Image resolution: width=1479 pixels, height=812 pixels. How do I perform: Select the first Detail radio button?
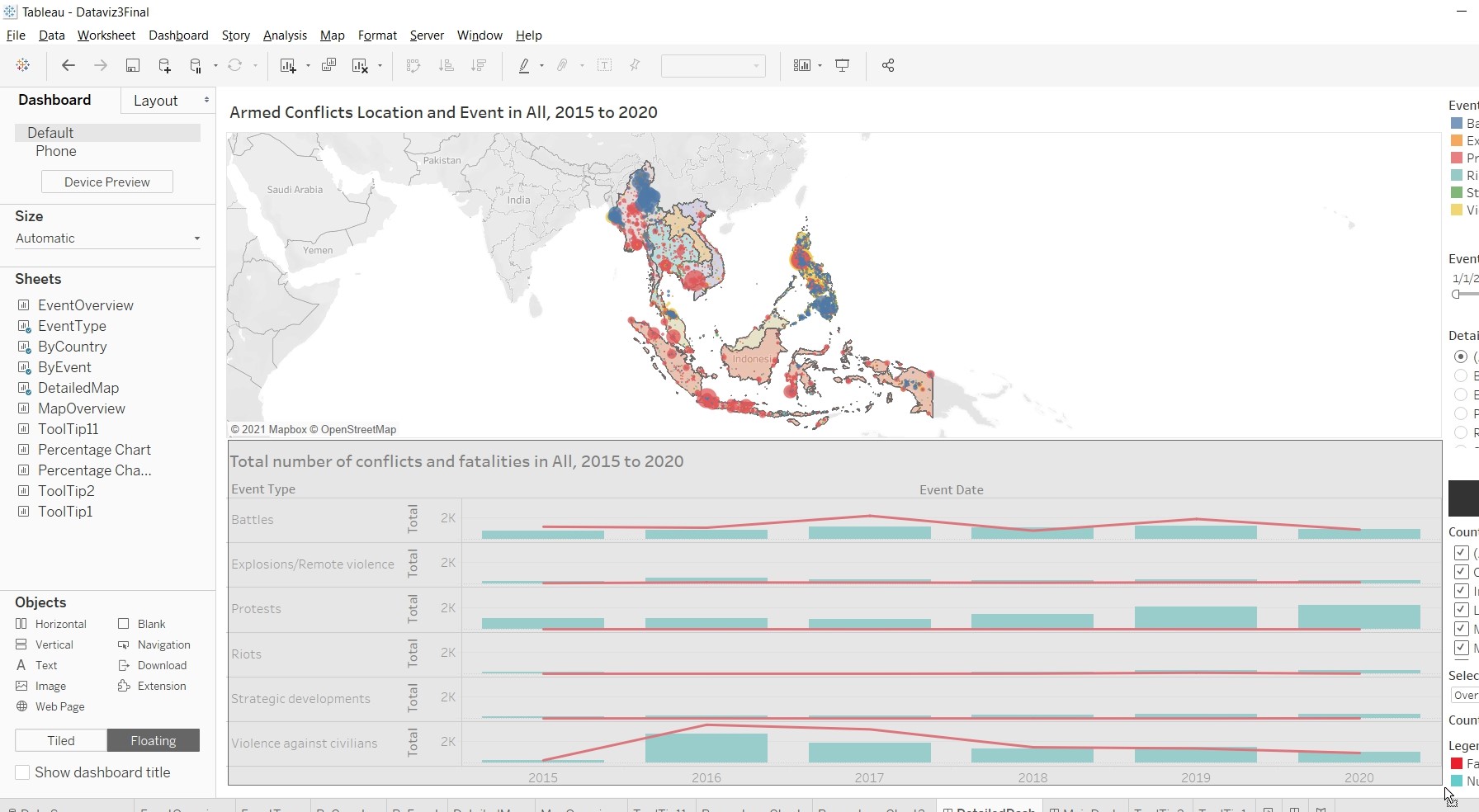click(x=1461, y=356)
